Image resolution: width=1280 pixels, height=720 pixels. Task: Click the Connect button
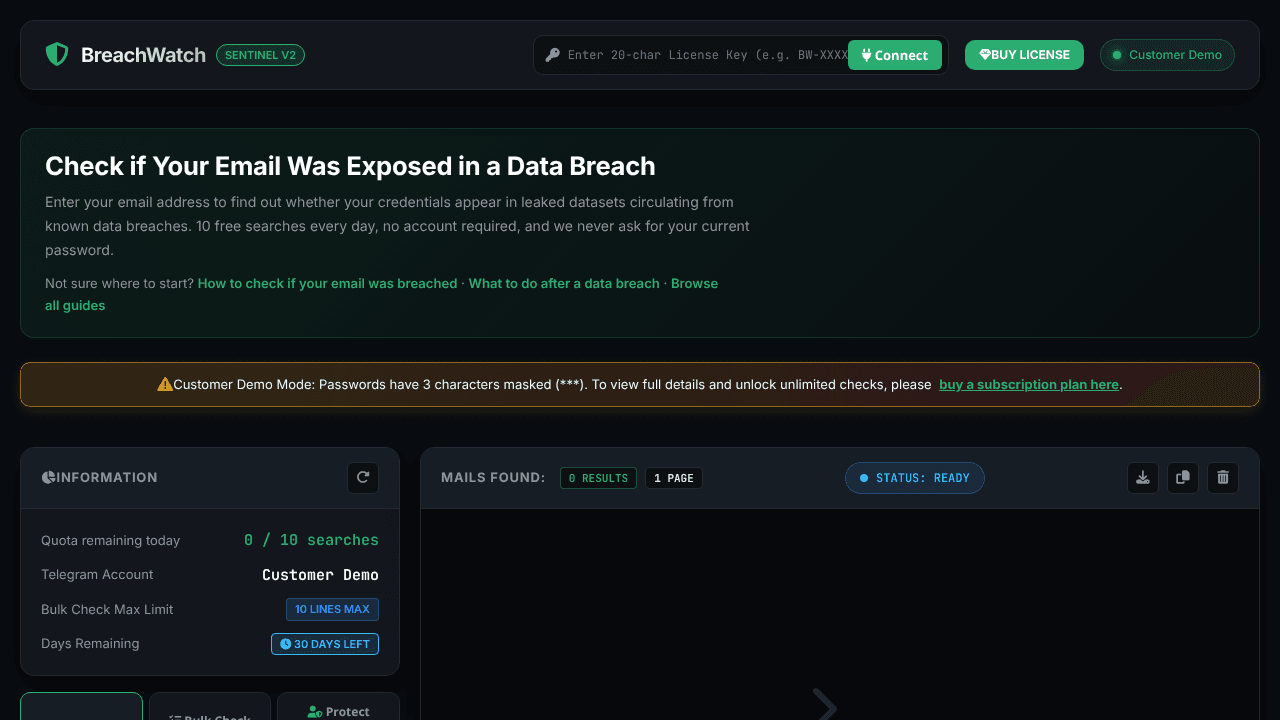pos(895,55)
